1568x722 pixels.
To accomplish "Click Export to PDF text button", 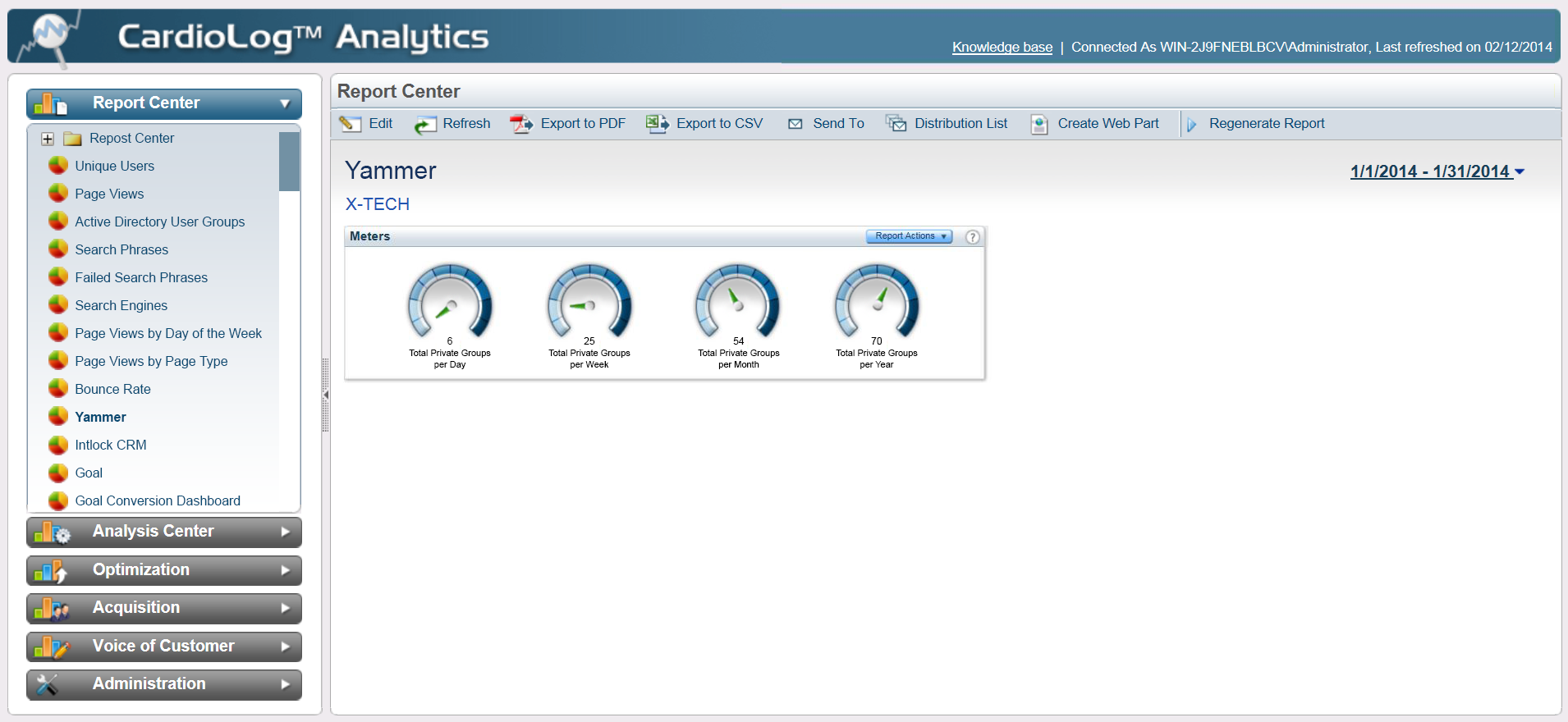I will tap(583, 124).
